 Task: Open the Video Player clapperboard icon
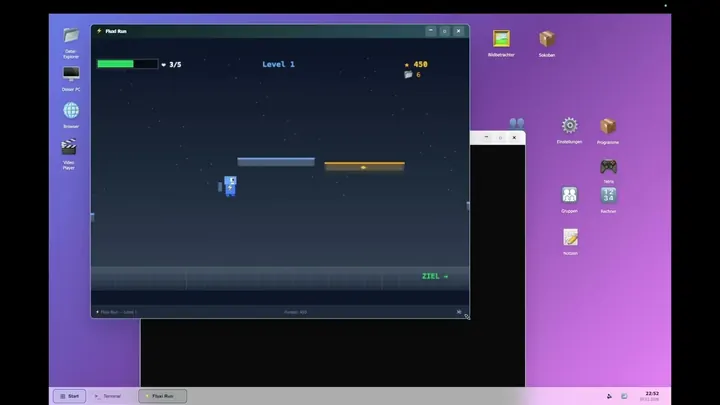coord(69,154)
